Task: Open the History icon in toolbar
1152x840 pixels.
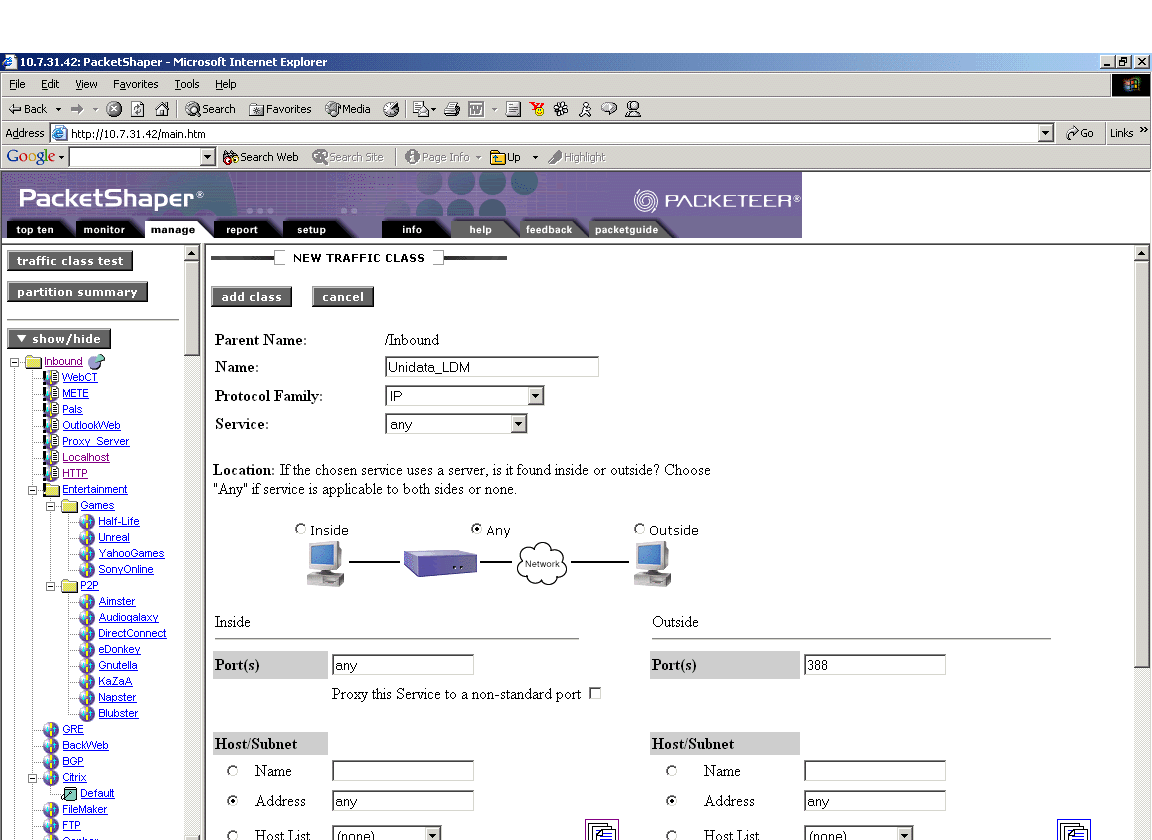Action: click(391, 109)
